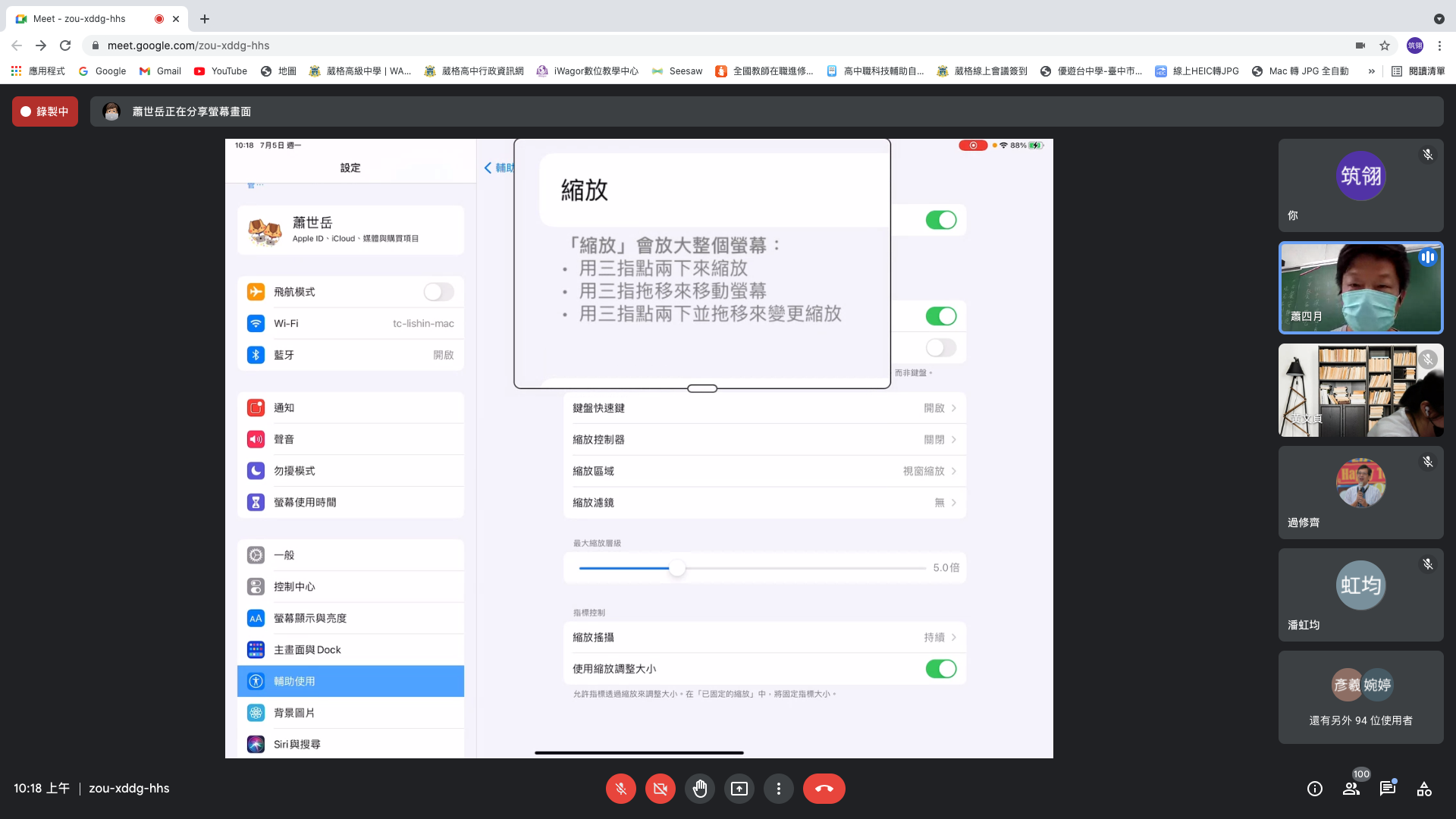Open the activities icon
This screenshot has width=1456, height=819.
1423,789
